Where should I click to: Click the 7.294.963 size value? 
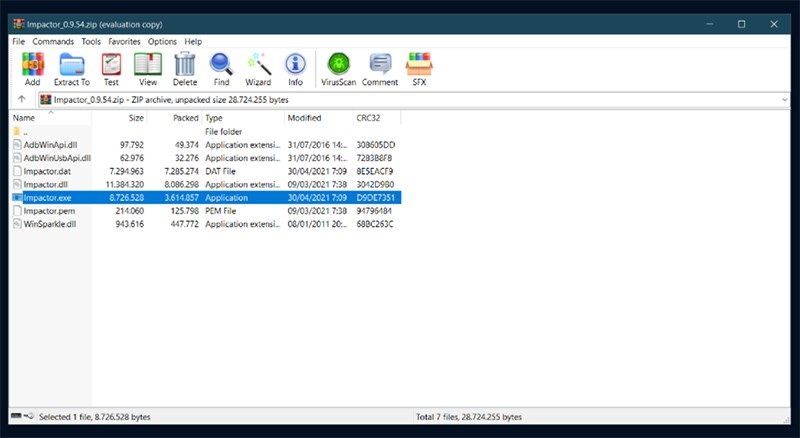click(127, 172)
